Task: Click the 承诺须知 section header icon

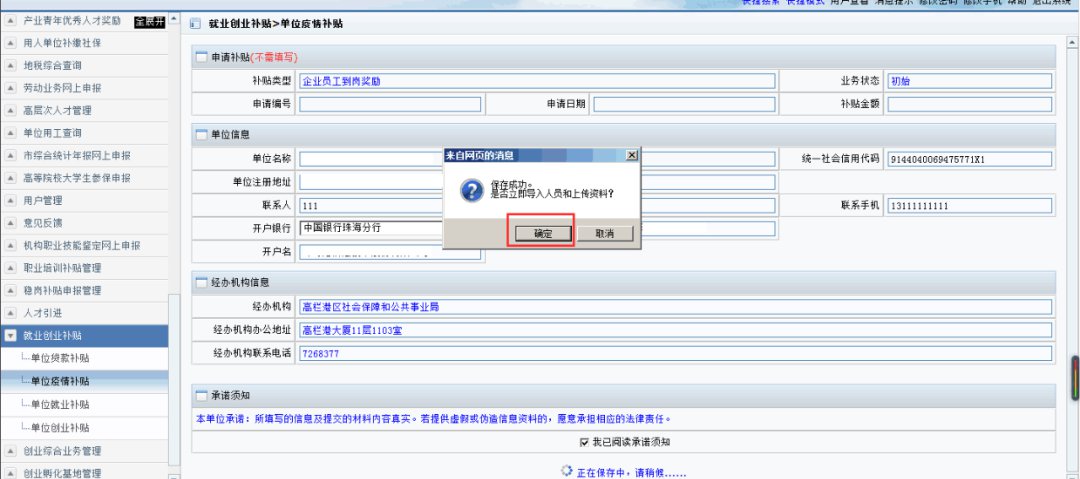Action: tap(201, 395)
